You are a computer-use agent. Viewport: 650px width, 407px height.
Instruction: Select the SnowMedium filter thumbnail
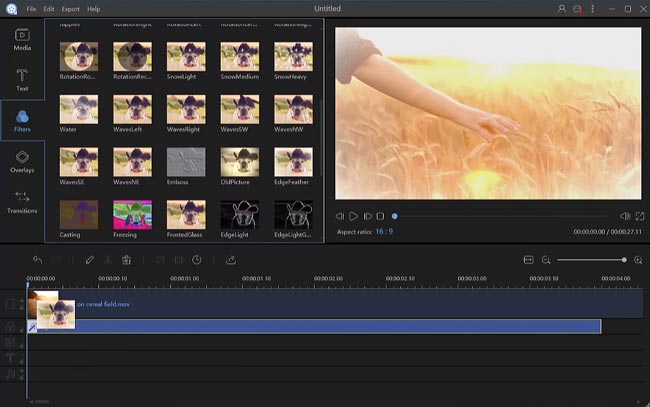tap(240, 56)
